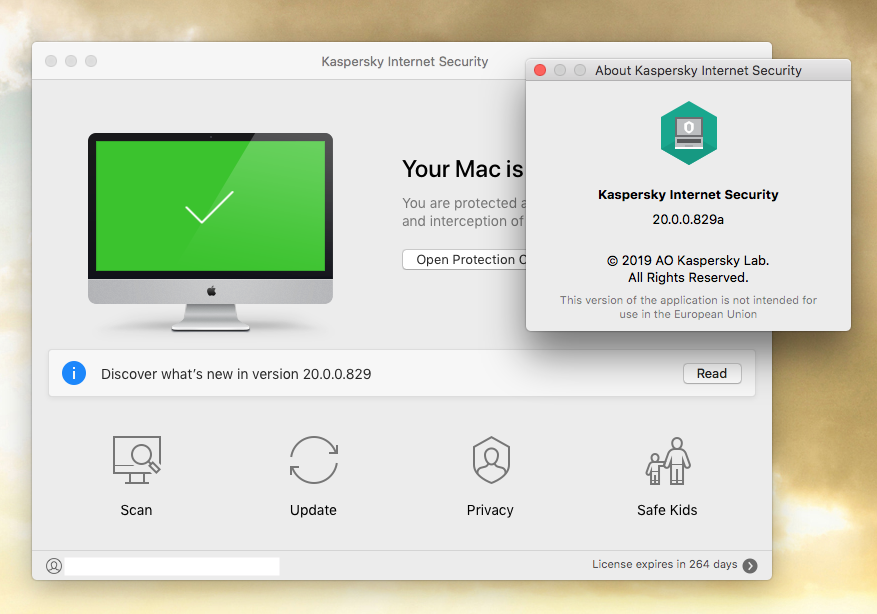
Task: Click the license details arrow icon
Action: pyautogui.click(x=750, y=565)
